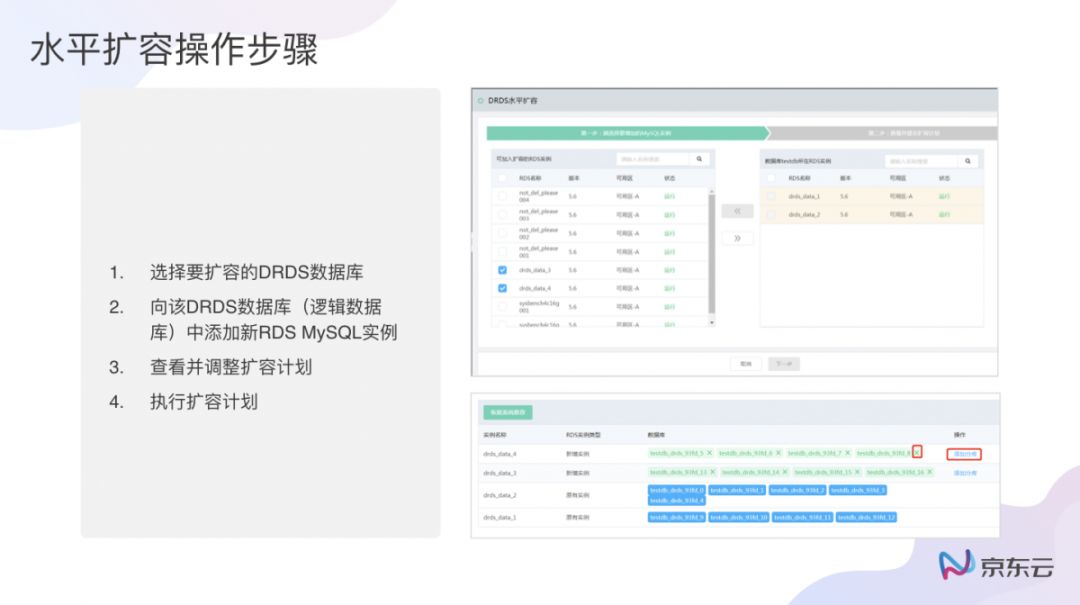This screenshot has height=605, width=1080.
Task: Click drds_data_4 instance name in plan table
Action: coord(499,454)
